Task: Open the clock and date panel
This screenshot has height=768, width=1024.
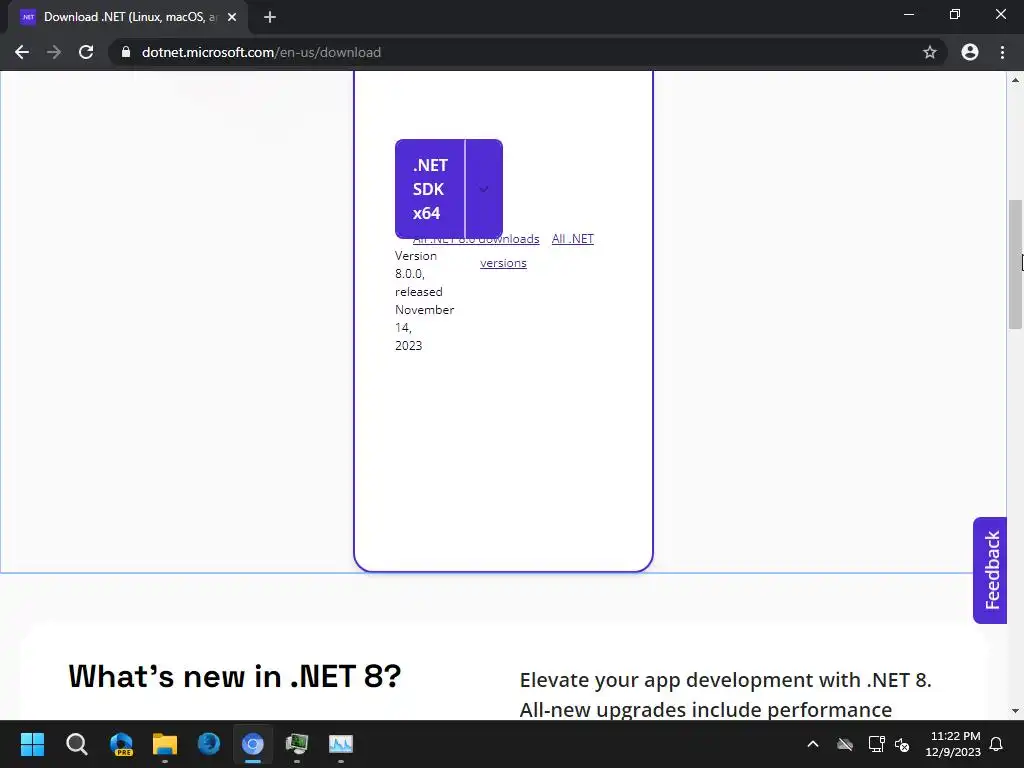Action: click(x=953, y=744)
